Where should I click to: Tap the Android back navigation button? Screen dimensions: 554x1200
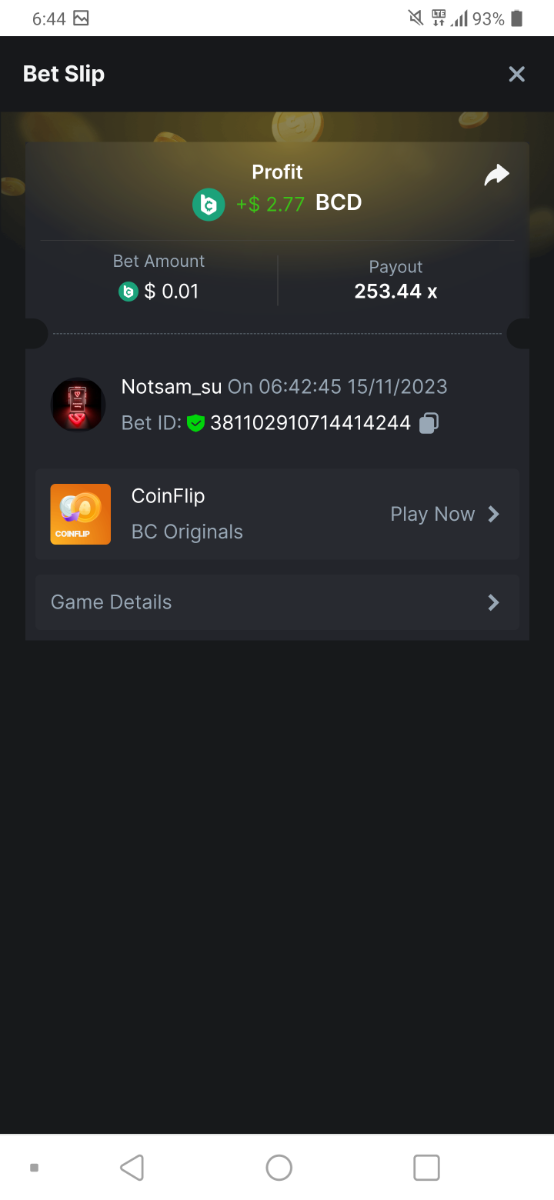(132, 1167)
